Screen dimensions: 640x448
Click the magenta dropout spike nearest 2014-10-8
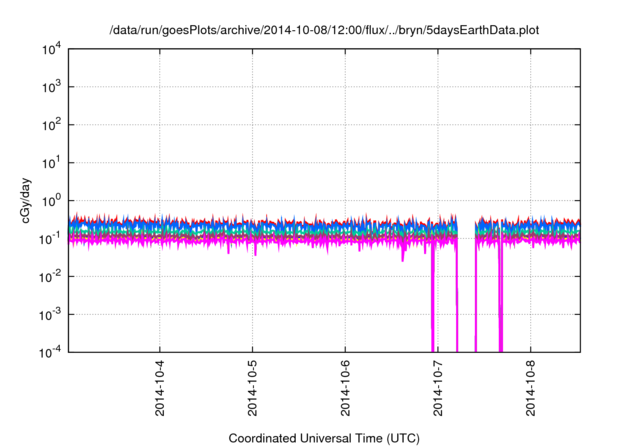(x=501, y=298)
